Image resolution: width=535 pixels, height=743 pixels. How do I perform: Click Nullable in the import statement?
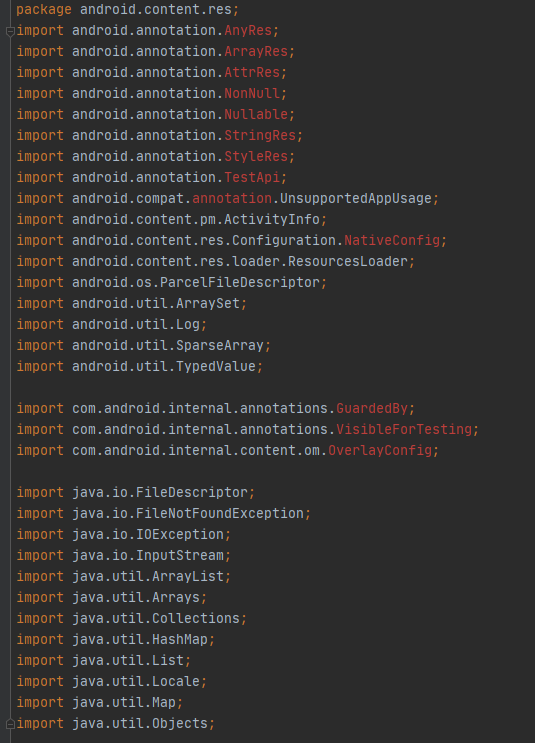click(x=256, y=114)
